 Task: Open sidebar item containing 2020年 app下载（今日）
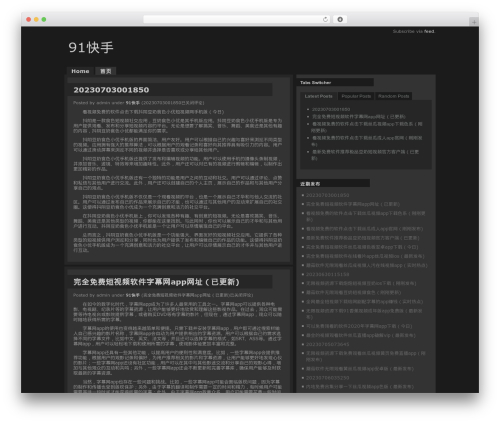tap(359, 326)
